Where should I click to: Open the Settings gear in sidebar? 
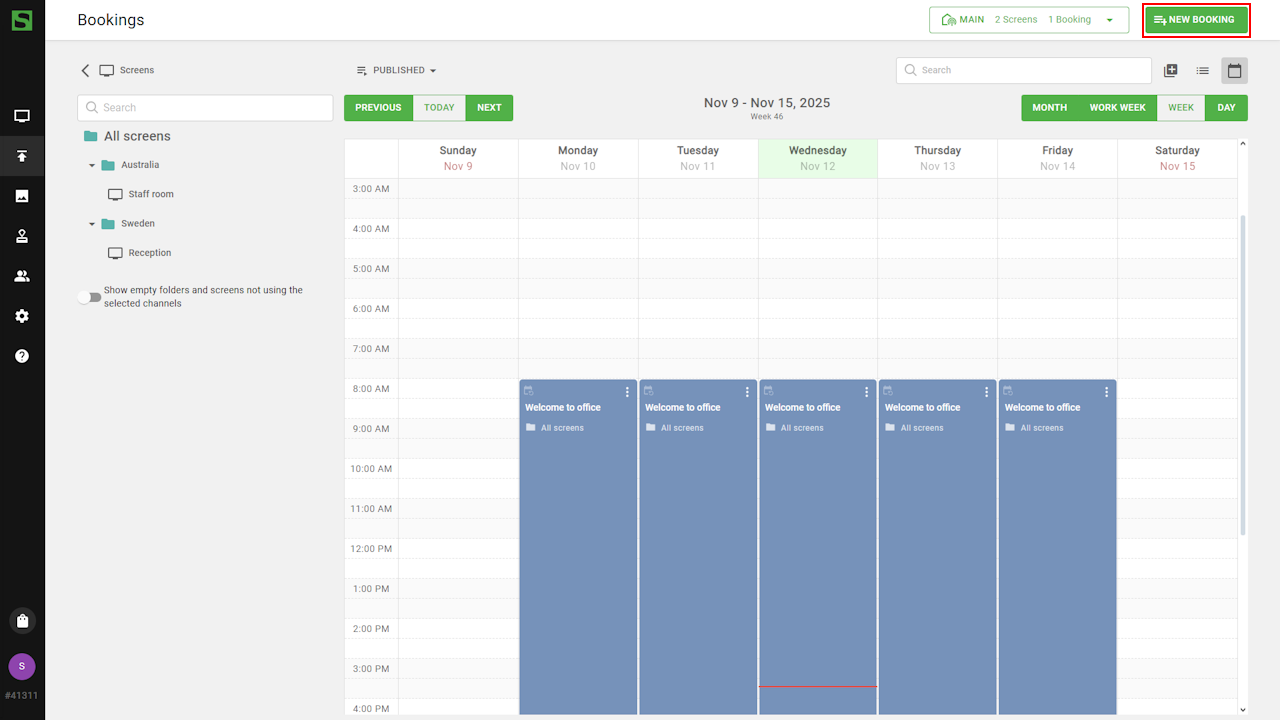coord(22,316)
